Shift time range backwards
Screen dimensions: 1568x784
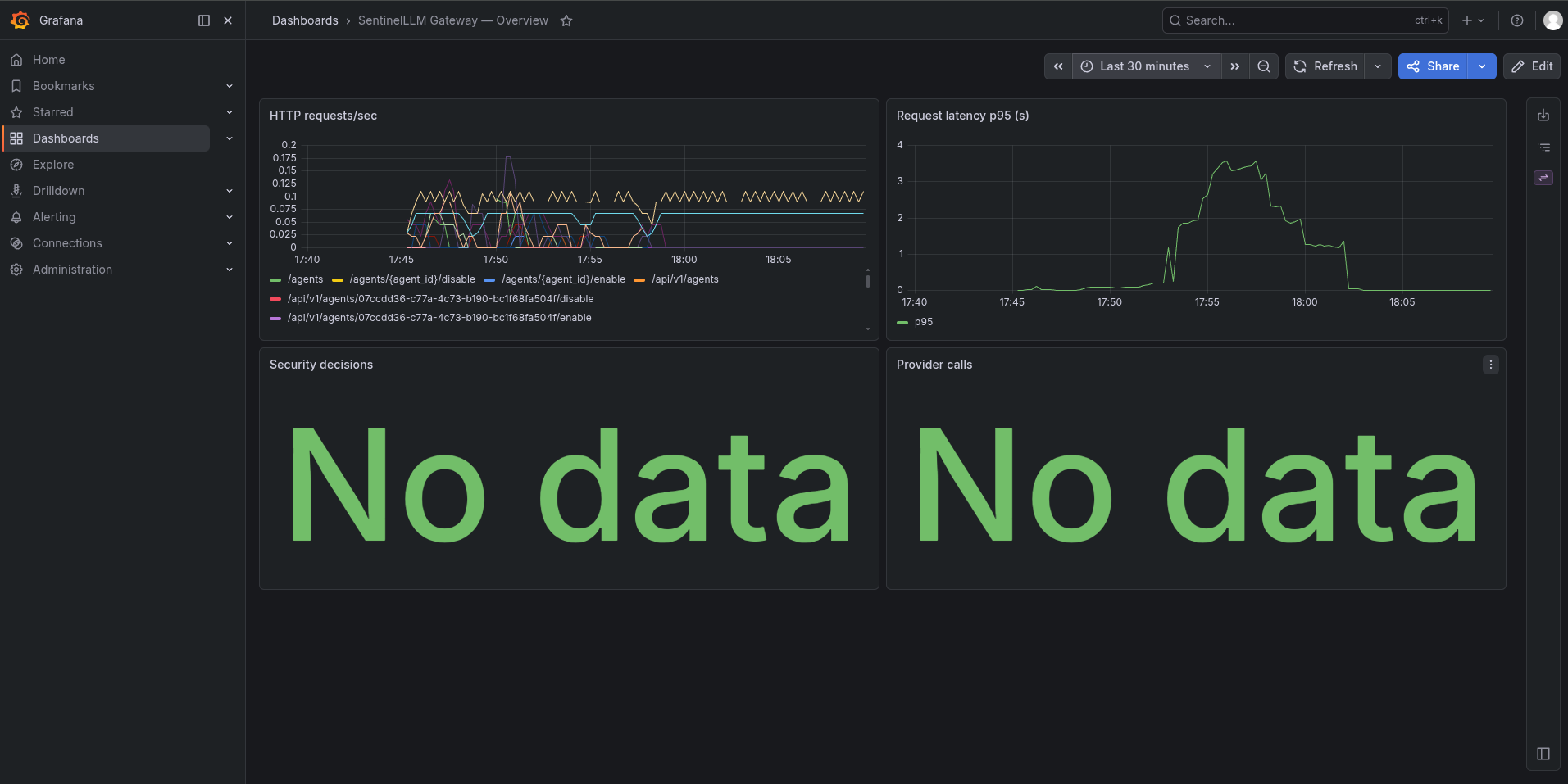point(1058,66)
